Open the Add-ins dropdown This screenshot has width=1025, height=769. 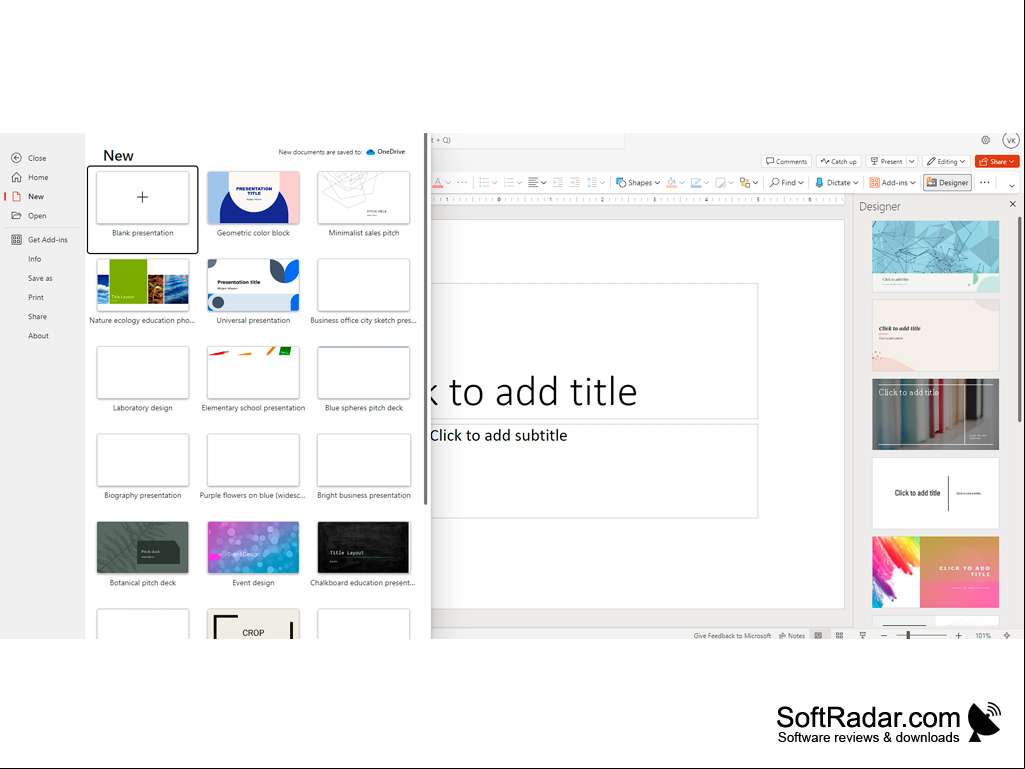[892, 182]
